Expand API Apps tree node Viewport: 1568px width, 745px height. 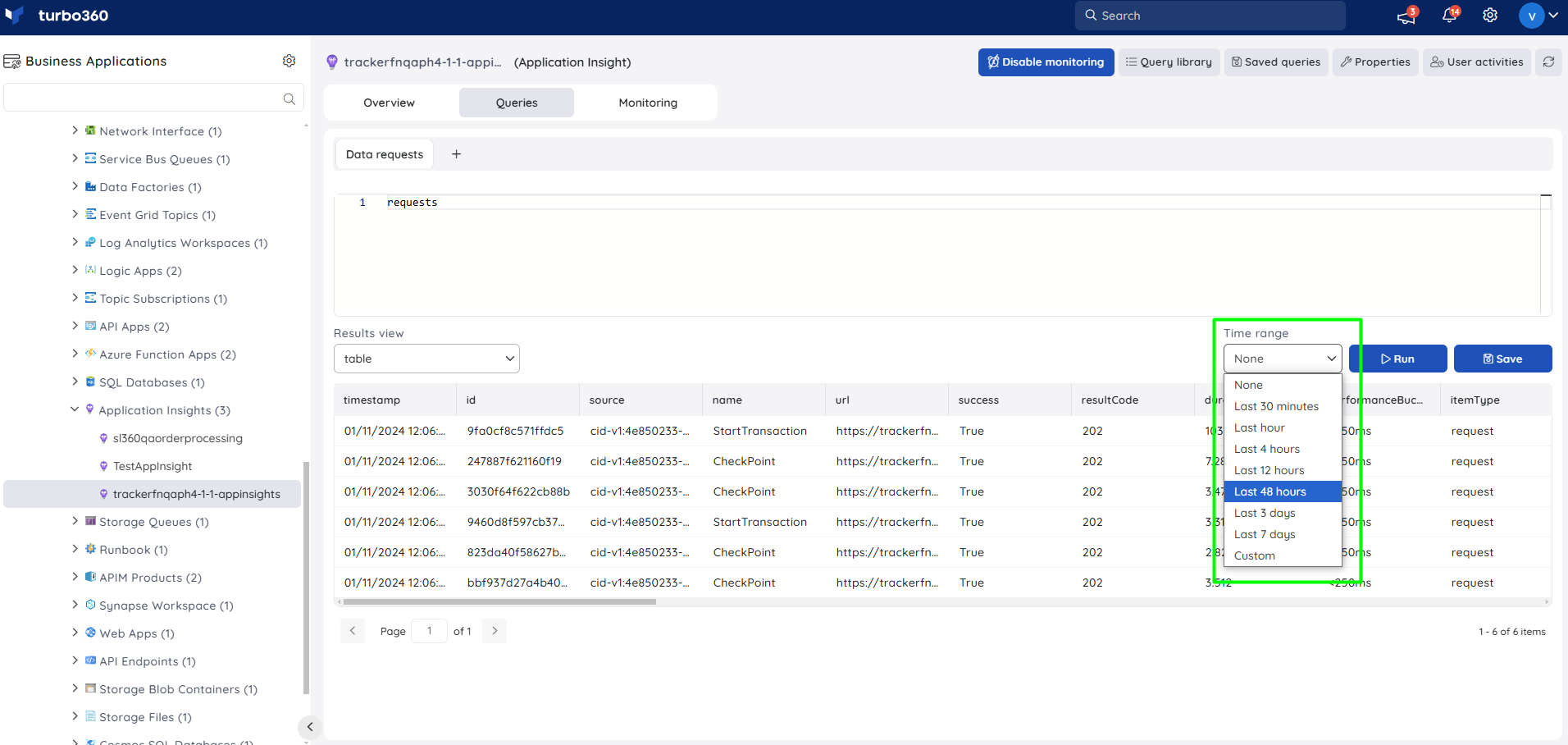(75, 326)
